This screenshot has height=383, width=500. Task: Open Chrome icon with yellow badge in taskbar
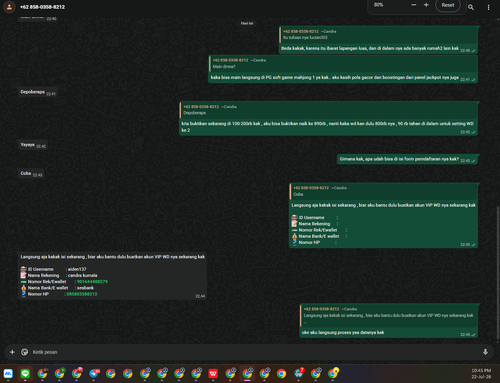(x=333, y=374)
